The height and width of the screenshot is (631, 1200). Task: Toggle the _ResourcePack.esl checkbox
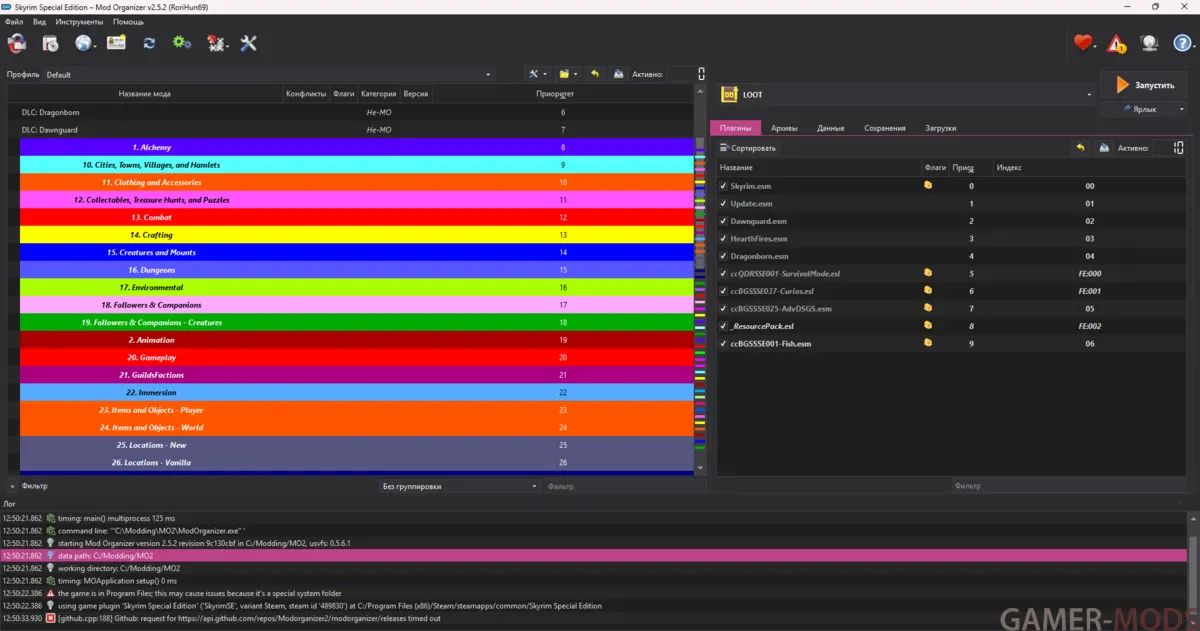(x=724, y=326)
